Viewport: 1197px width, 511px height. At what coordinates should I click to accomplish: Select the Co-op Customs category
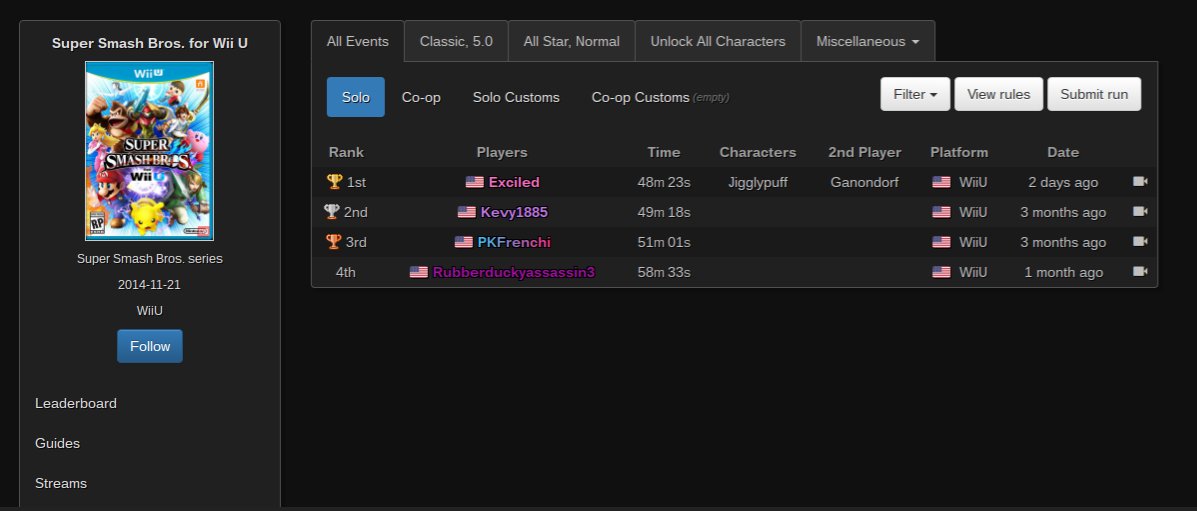pos(660,97)
